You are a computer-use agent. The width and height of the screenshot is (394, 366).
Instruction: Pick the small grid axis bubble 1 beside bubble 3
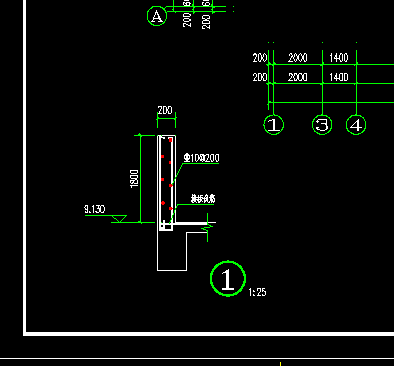(x=274, y=125)
